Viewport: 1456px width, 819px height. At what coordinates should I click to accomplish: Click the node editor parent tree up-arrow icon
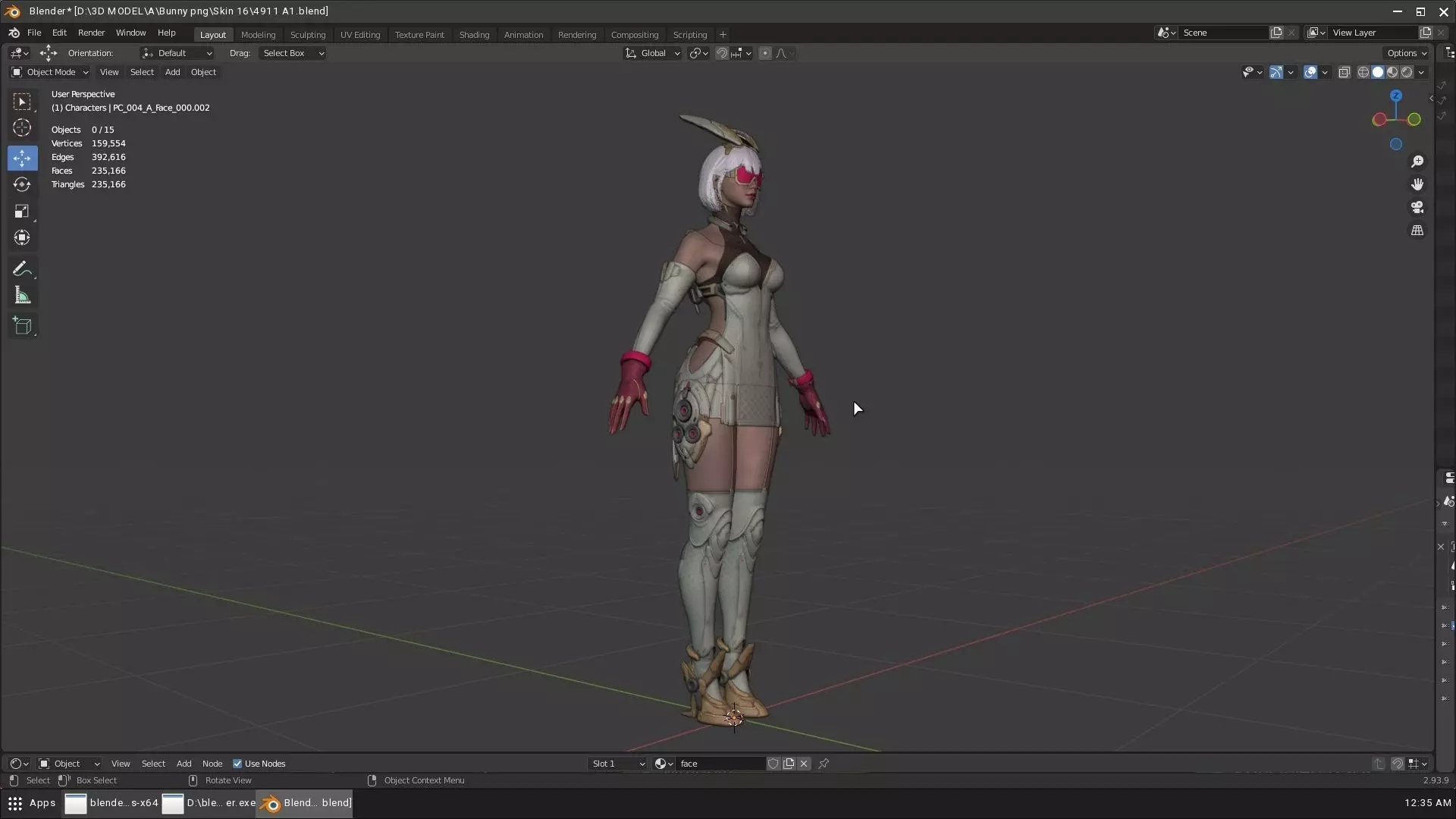[1378, 764]
